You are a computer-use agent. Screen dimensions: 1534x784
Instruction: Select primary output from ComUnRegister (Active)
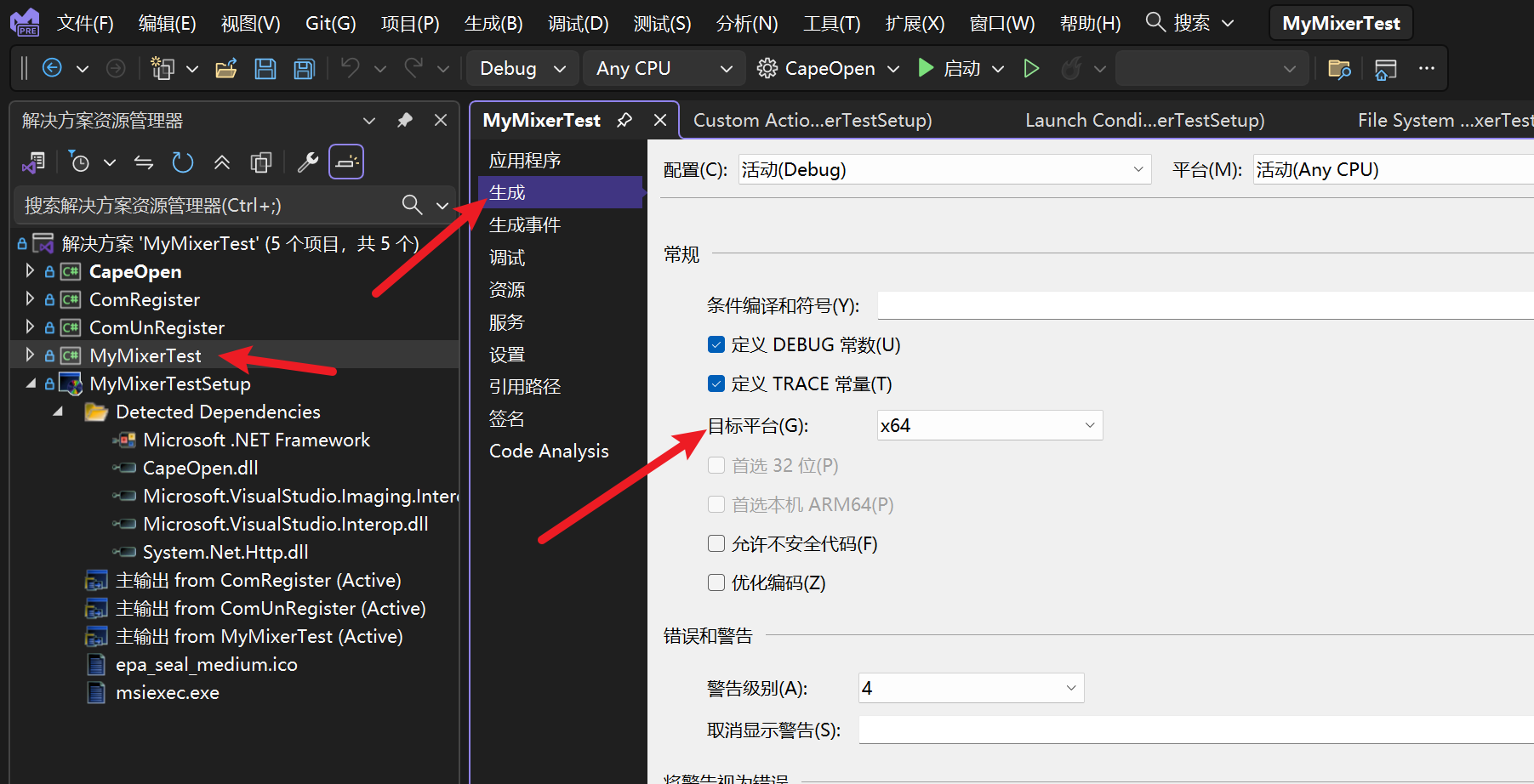tap(271, 608)
